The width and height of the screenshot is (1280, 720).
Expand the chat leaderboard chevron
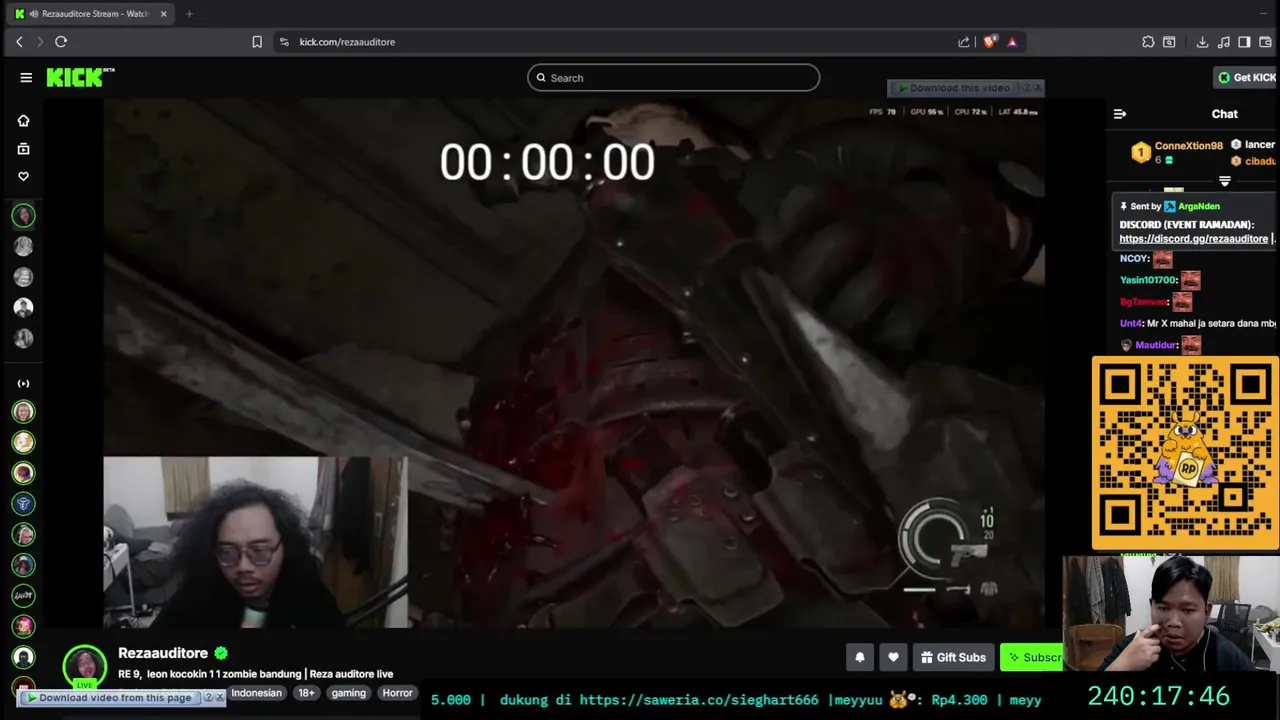[x=1225, y=182]
